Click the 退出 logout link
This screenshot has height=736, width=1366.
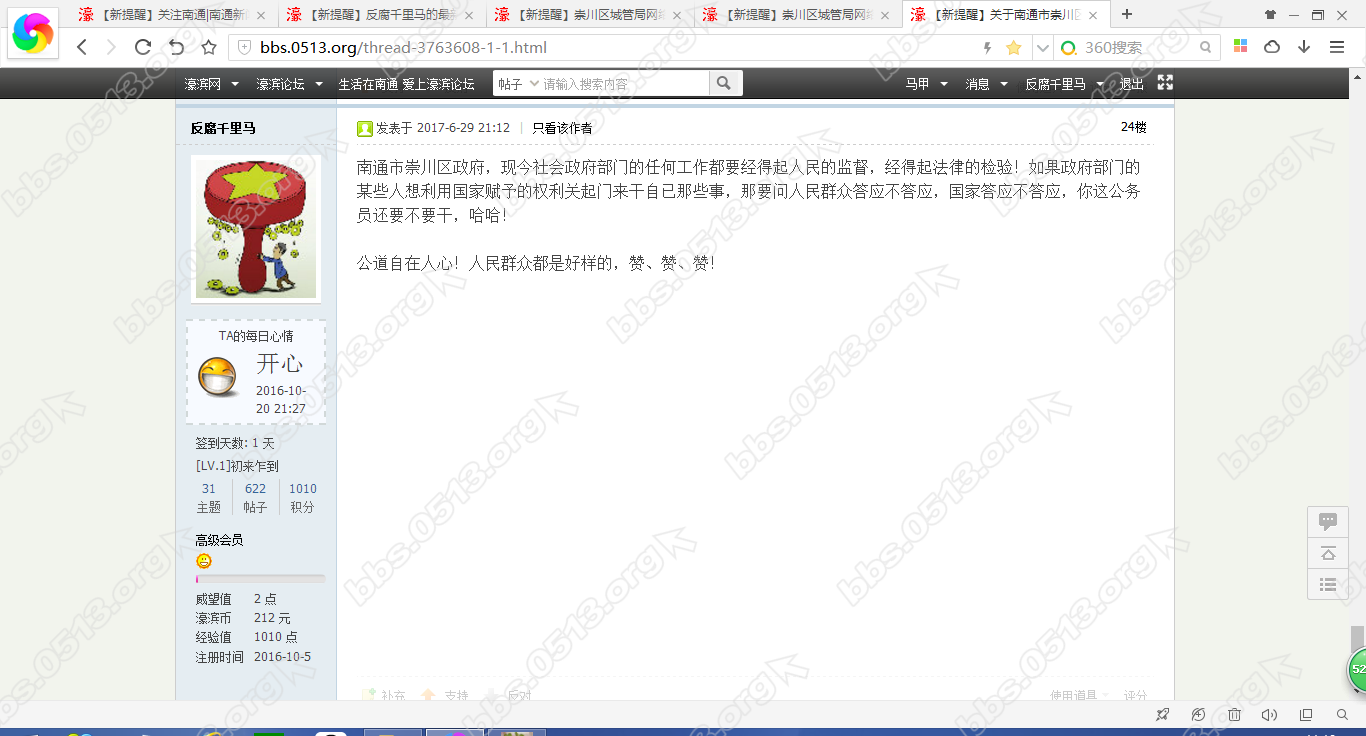coord(1131,84)
